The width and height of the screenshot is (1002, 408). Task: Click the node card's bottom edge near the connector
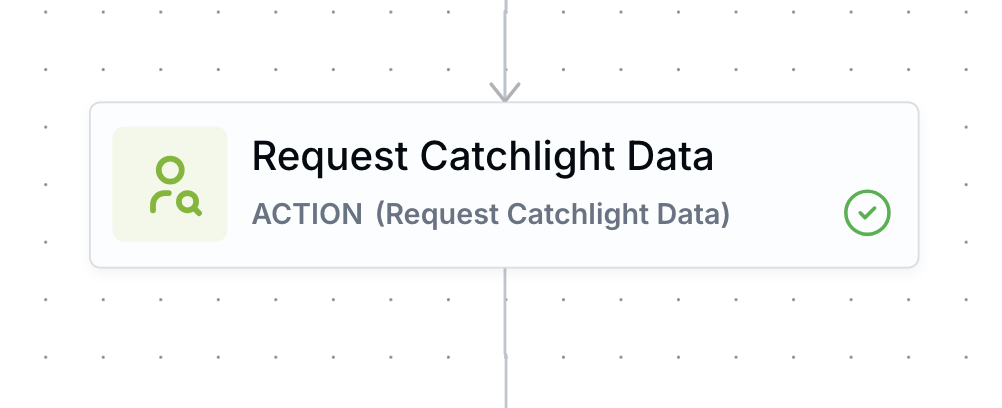tap(505, 267)
